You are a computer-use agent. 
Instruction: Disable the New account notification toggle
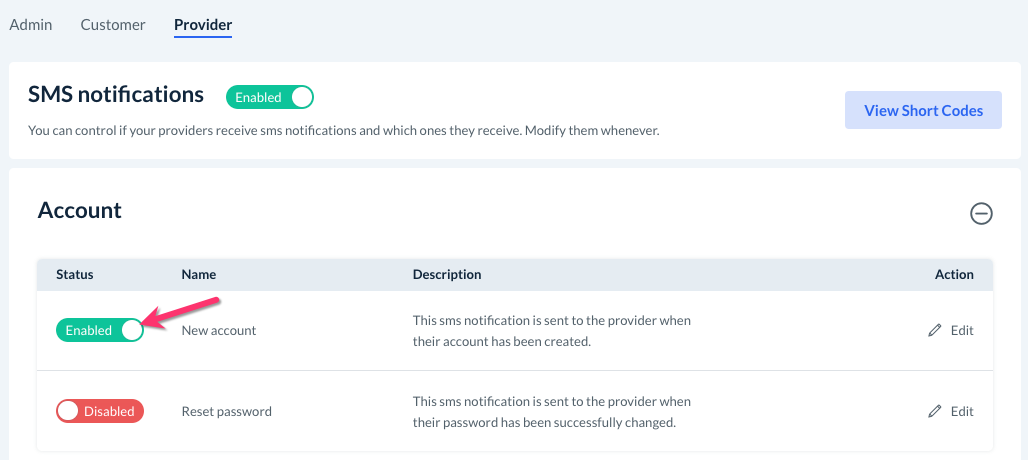(100, 330)
